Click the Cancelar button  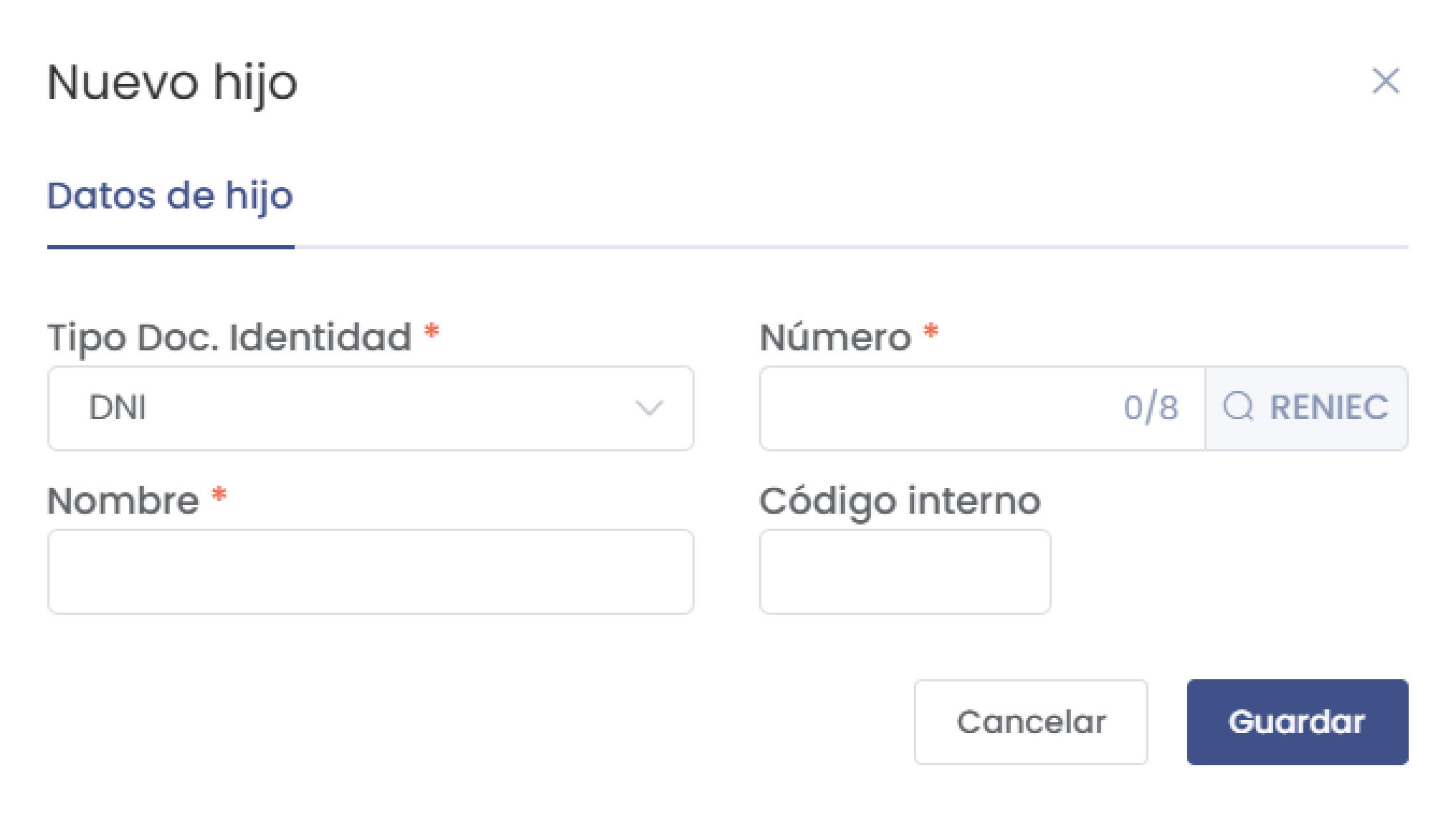(1031, 722)
